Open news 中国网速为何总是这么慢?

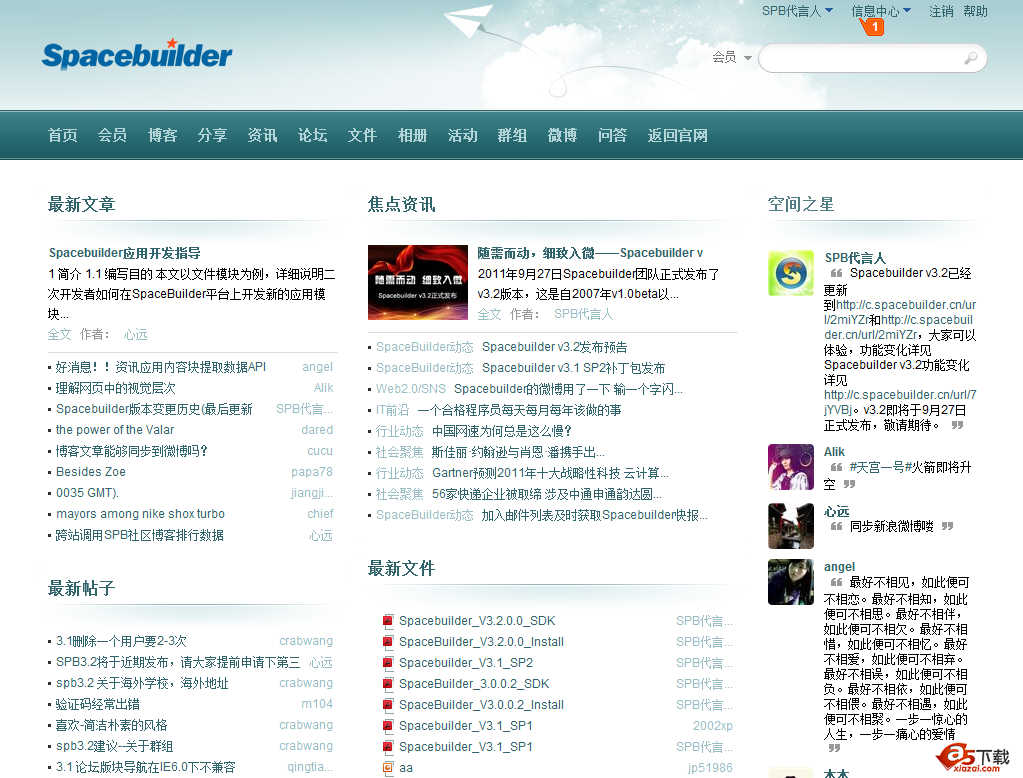(x=502, y=431)
